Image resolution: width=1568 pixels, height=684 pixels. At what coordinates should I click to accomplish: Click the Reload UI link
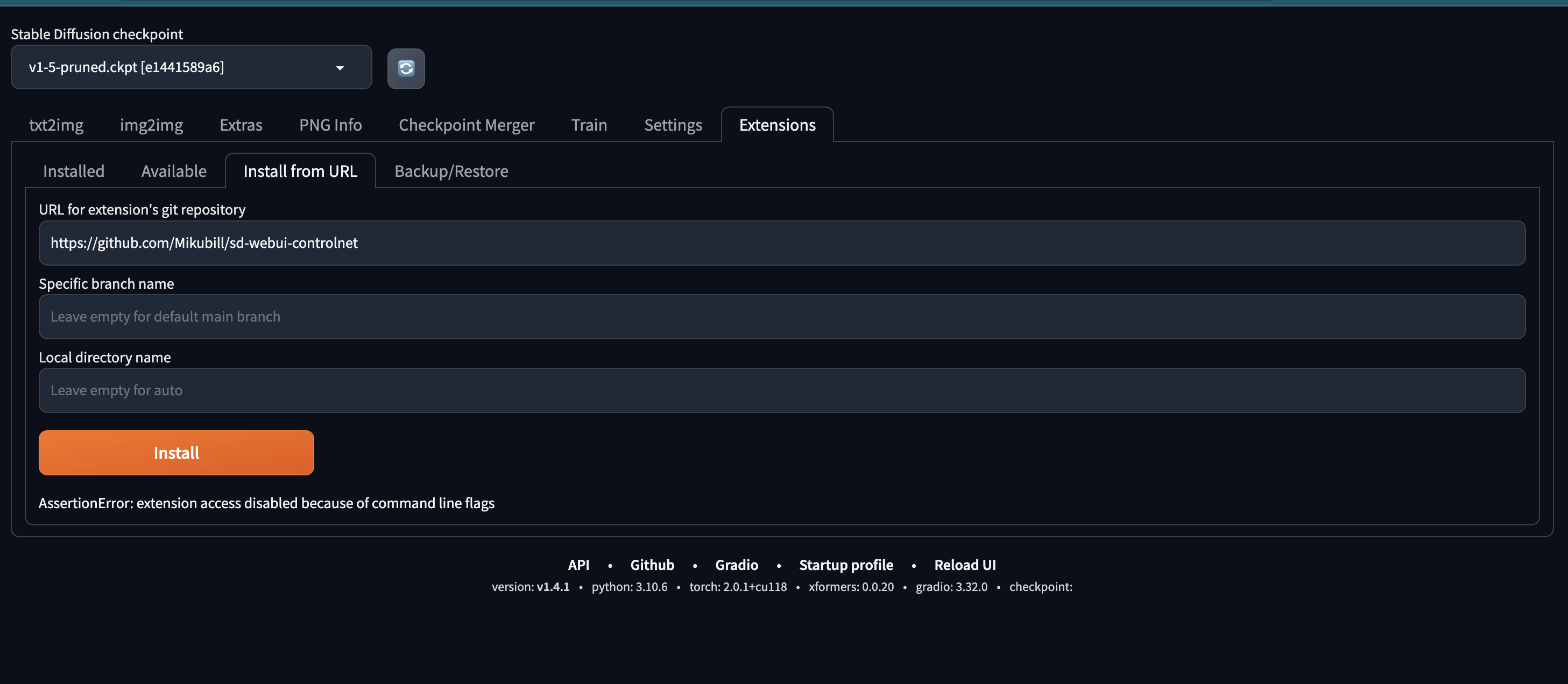[x=965, y=565]
